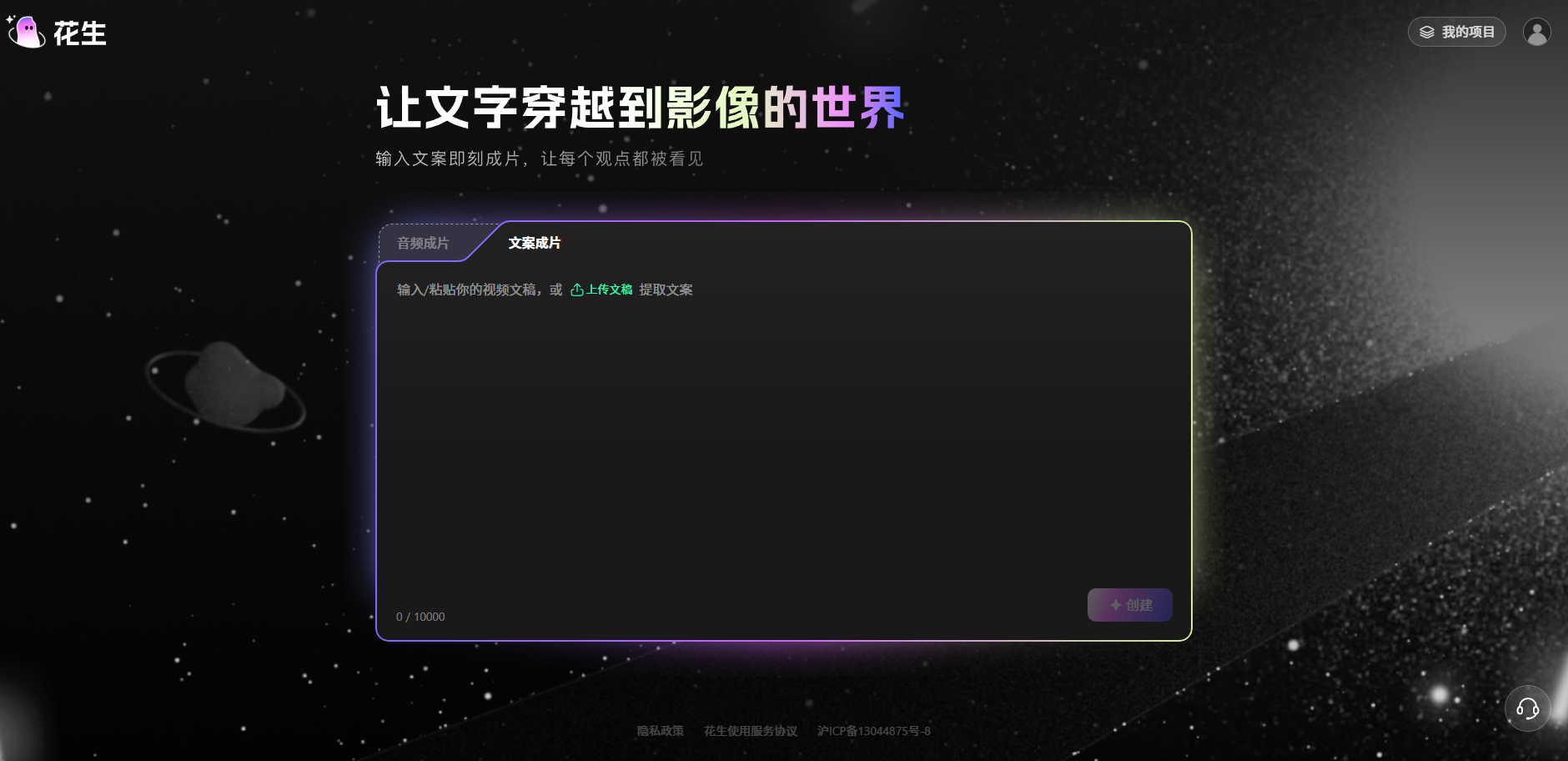The width and height of the screenshot is (1568, 761).
Task: Click the 沪ICP备13044875号-8 filing link
Action: (x=872, y=731)
